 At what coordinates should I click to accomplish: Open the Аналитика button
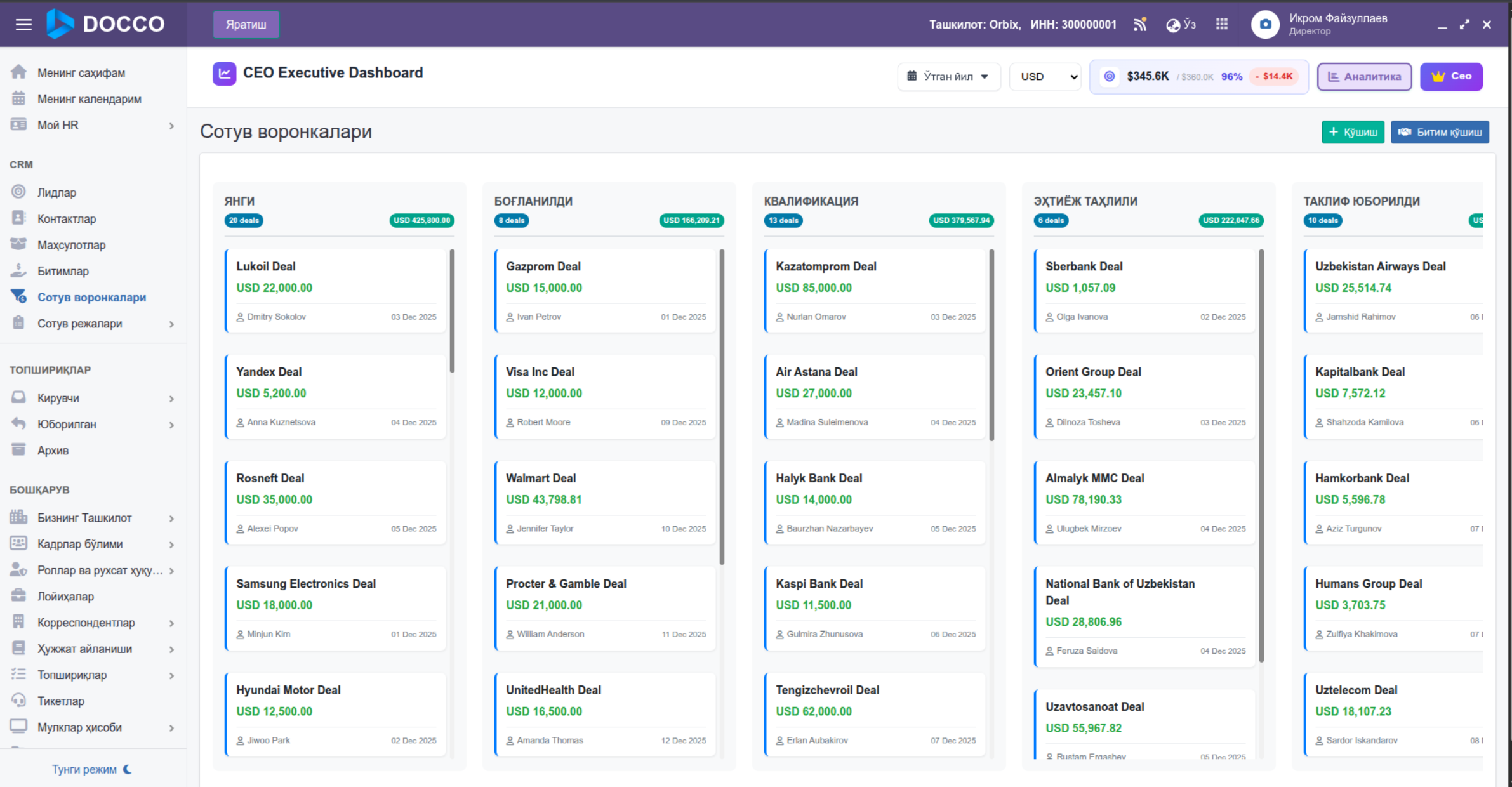(x=1364, y=76)
